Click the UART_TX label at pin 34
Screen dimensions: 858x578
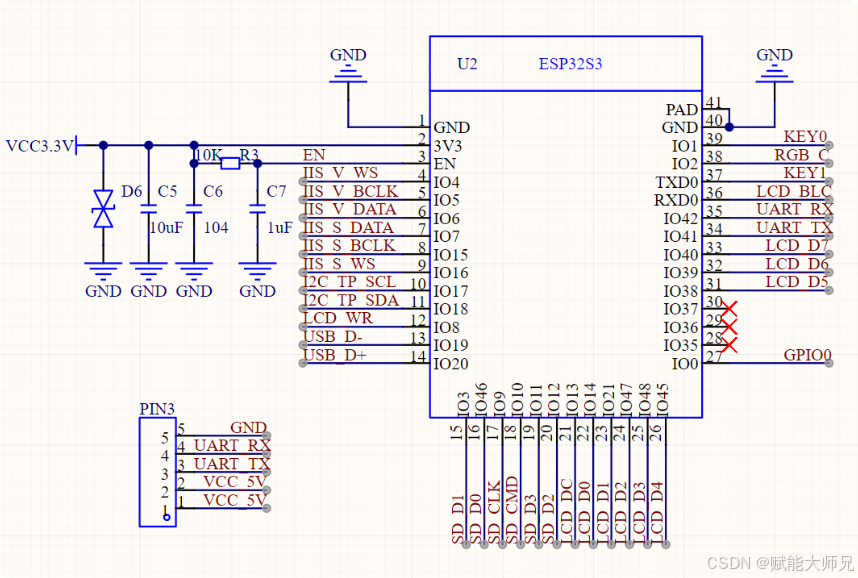tap(795, 227)
